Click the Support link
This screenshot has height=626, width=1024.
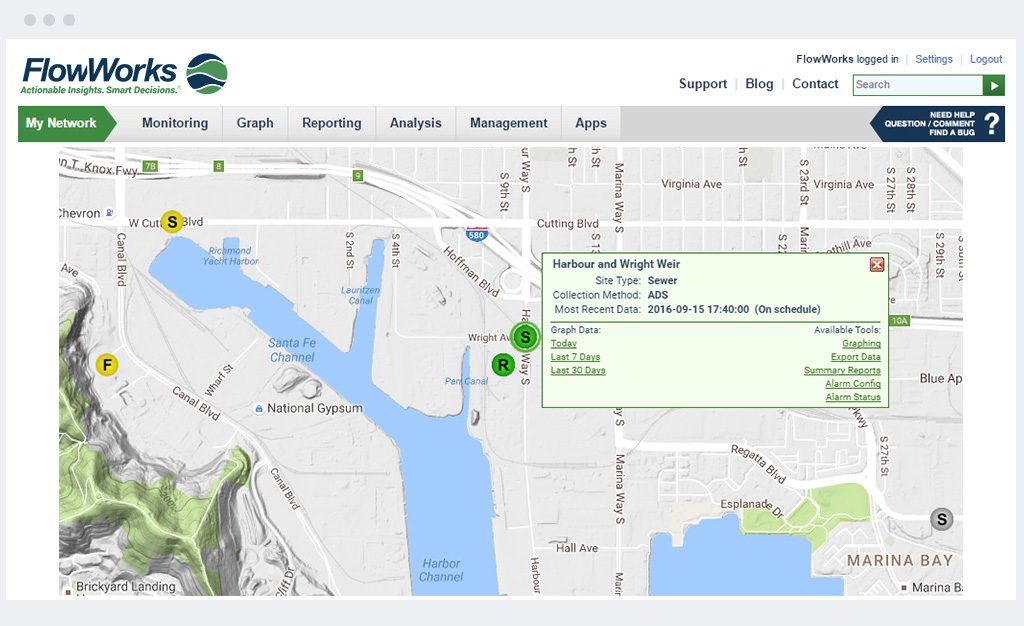(703, 84)
